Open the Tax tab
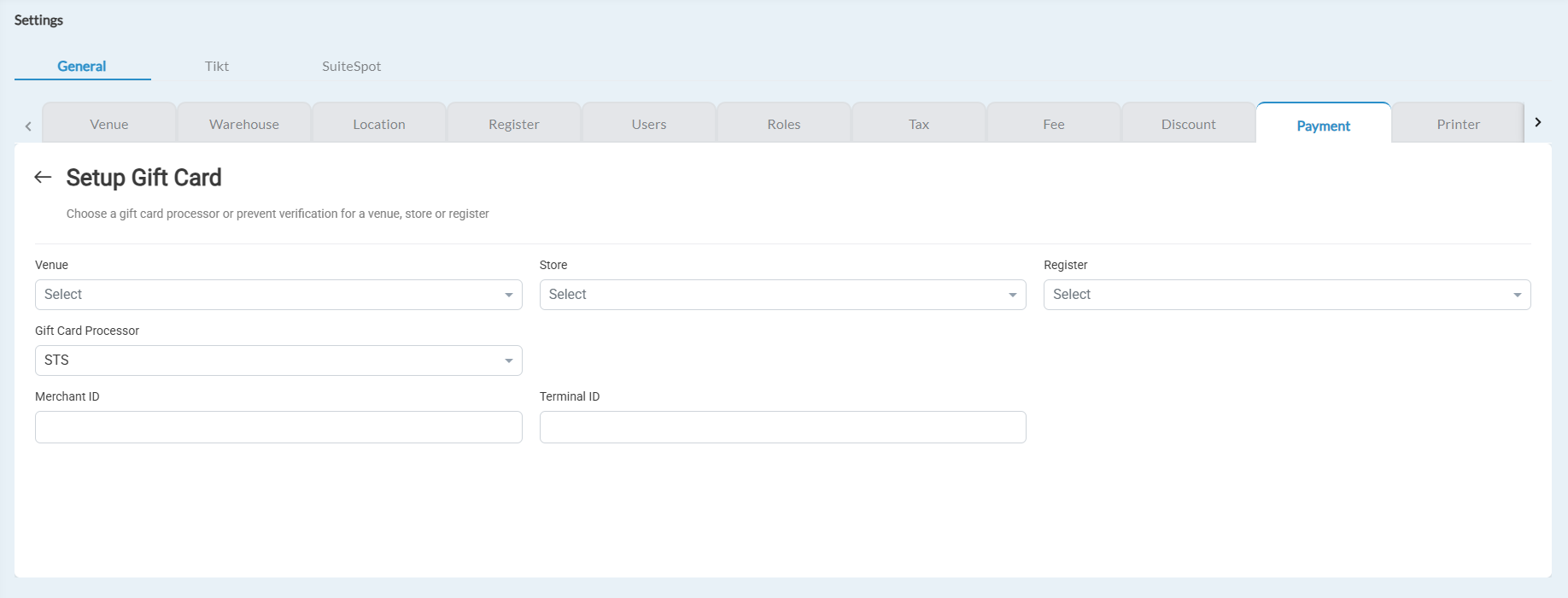This screenshot has width=1568, height=598. tap(919, 125)
